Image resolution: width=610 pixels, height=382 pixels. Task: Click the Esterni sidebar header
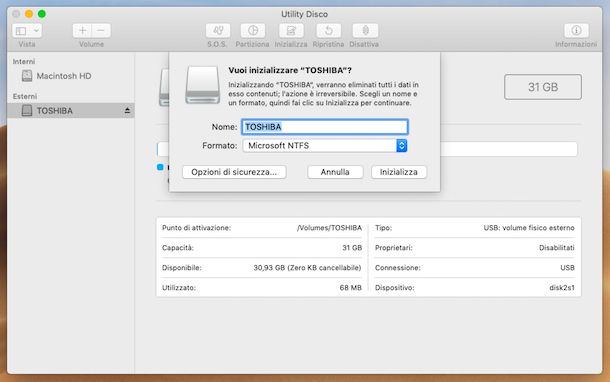(x=25, y=96)
